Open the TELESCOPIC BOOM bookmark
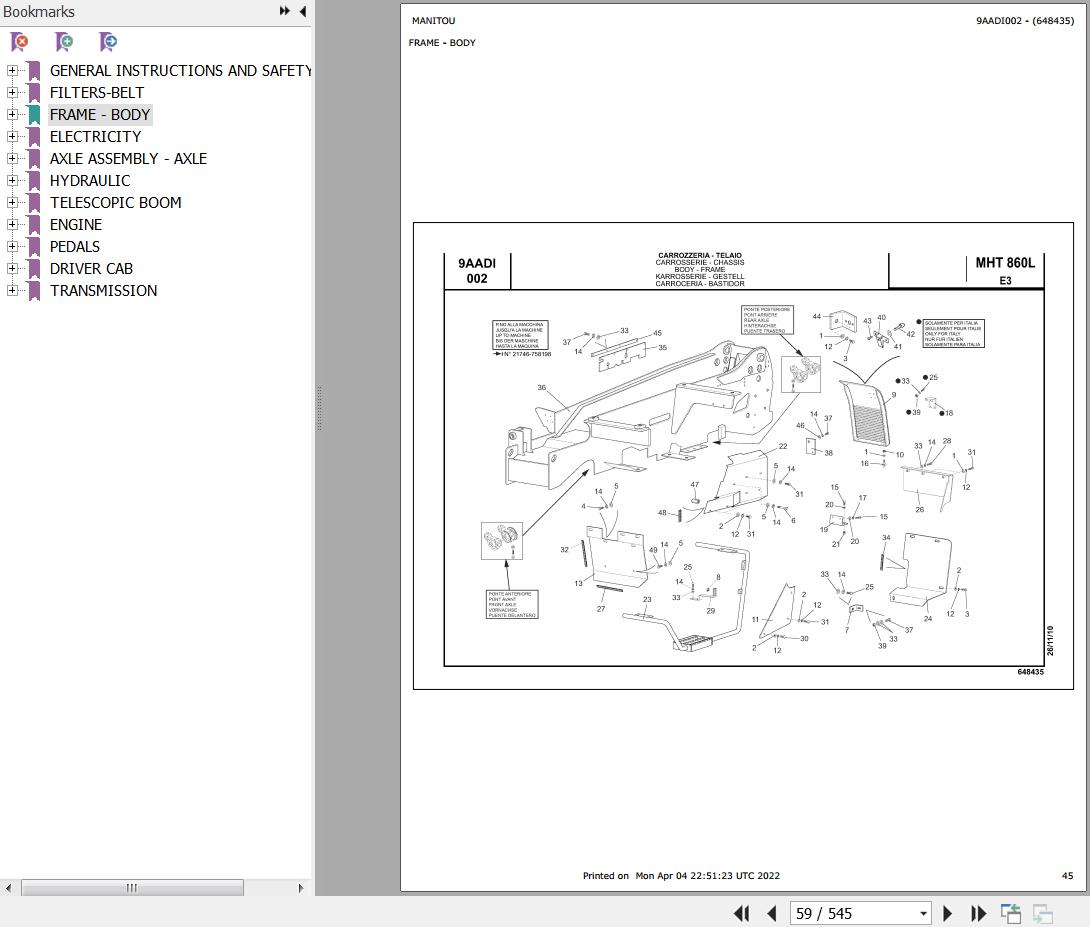The height and width of the screenshot is (927, 1090). [x=115, y=203]
